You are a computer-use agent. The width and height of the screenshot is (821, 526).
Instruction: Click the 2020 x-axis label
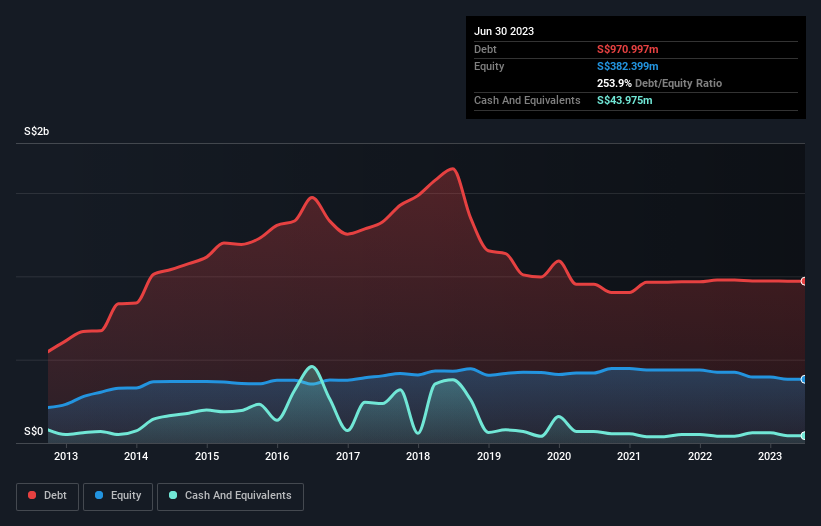[x=559, y=456]
